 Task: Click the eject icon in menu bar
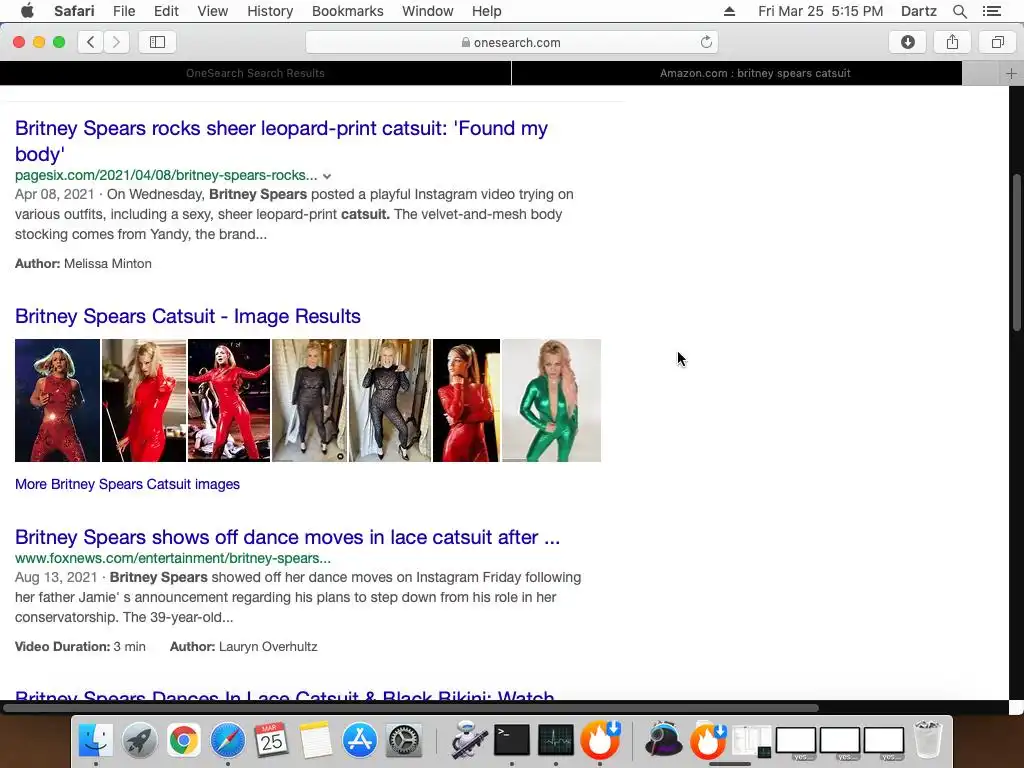tap(729, 11)
